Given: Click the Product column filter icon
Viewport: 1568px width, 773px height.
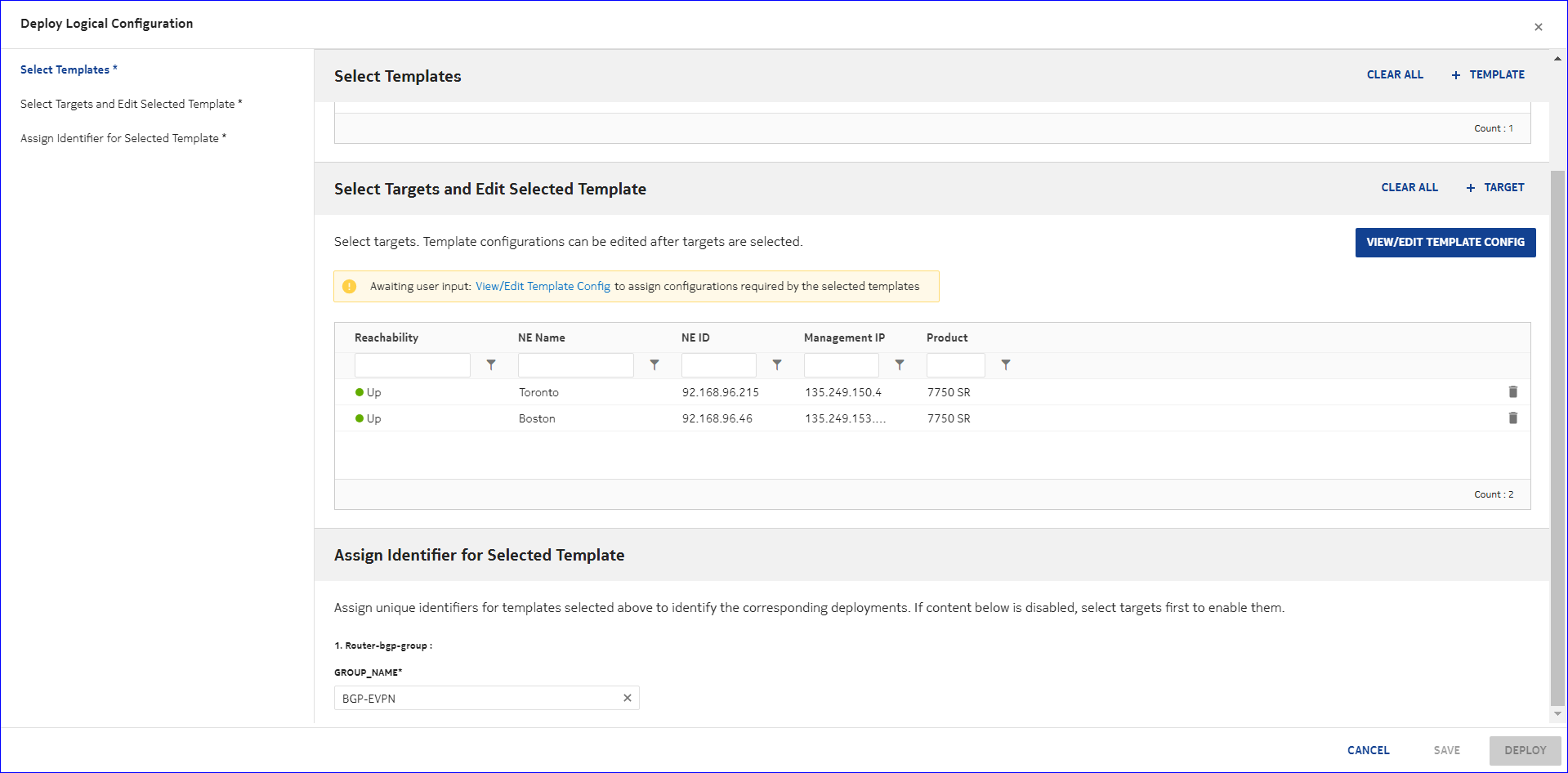Looking at the screenshot, I should pyautogui.click(x=1006, y=365).
